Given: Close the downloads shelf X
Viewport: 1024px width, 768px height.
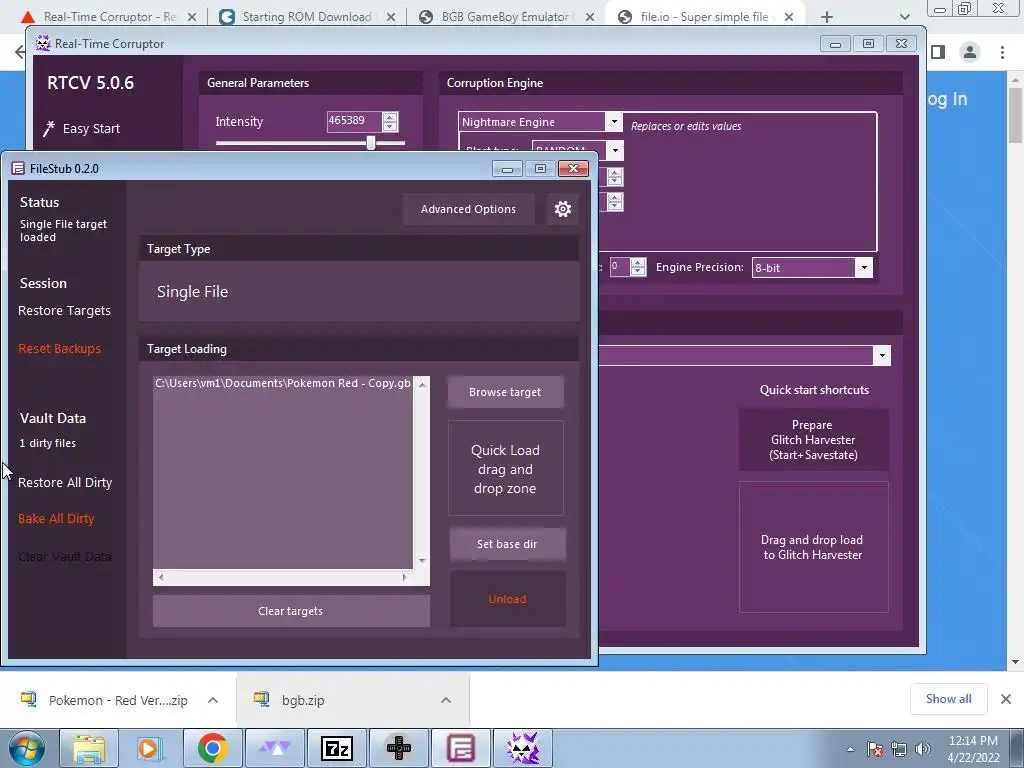Looking at the screenshot, I should tap(1006, 699).
